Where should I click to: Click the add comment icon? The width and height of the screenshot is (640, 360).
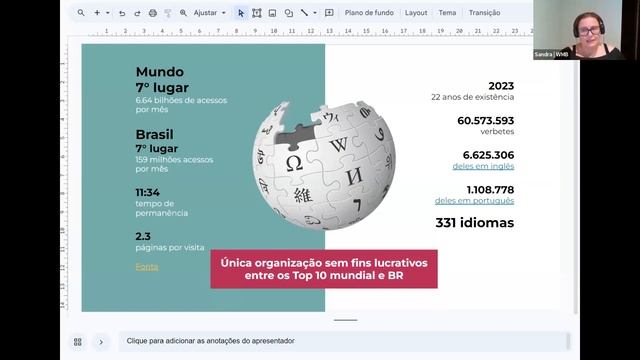pos(329,13)
